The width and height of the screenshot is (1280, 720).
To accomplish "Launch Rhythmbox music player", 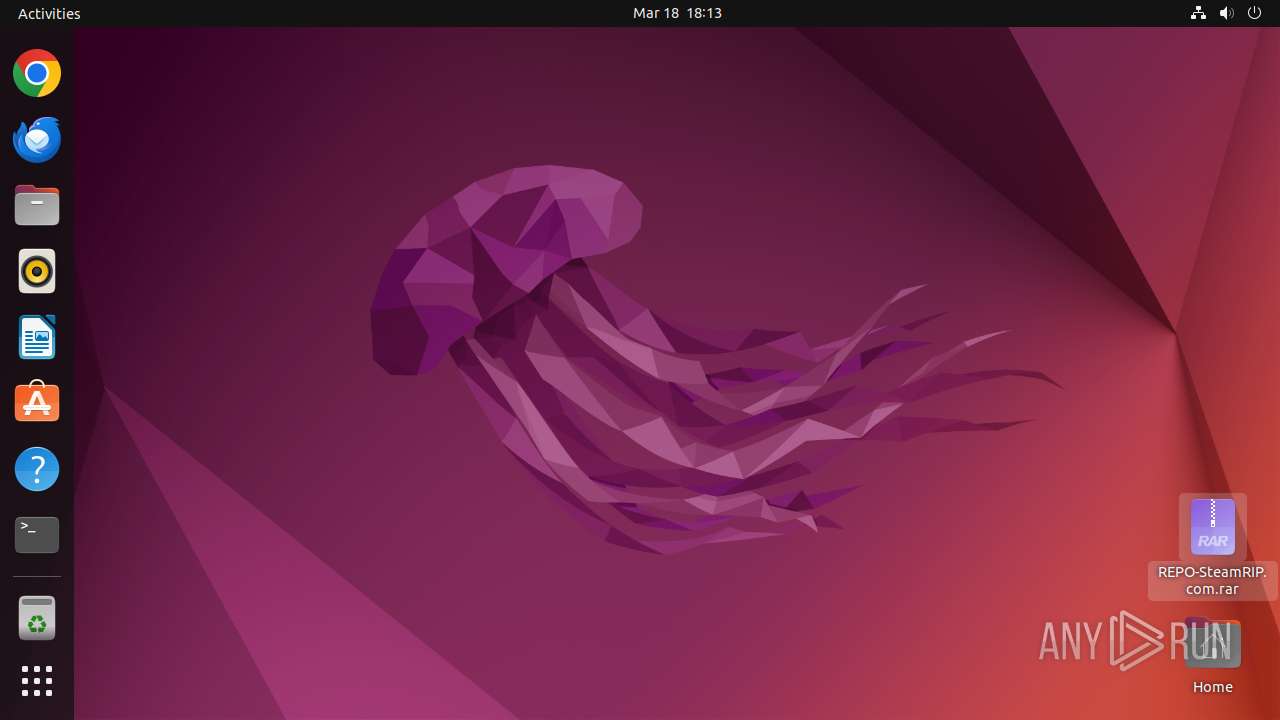I will (x=37, y=271).
